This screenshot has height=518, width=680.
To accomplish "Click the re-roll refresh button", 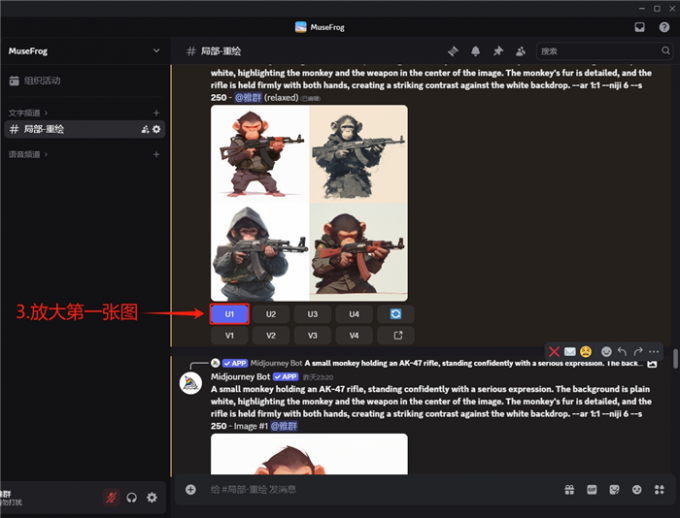I will 396,314.
